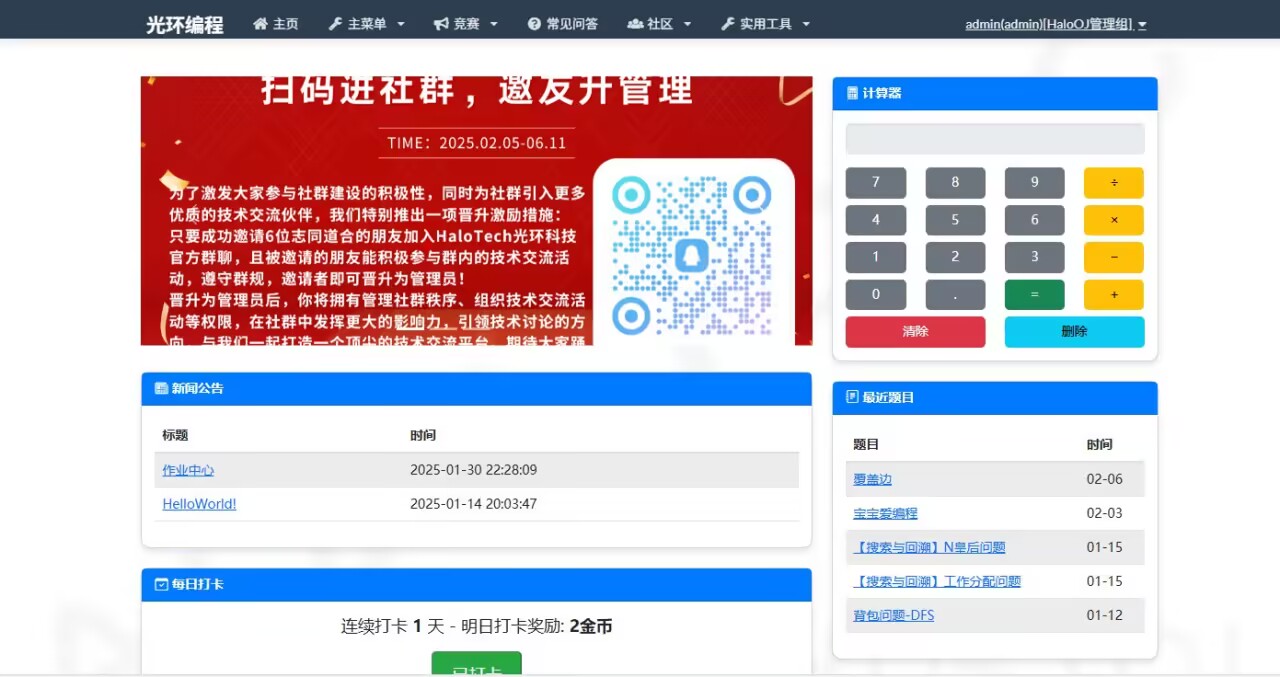Go to 主页 home menu item
1280x677 pixels.
(276, 24)
